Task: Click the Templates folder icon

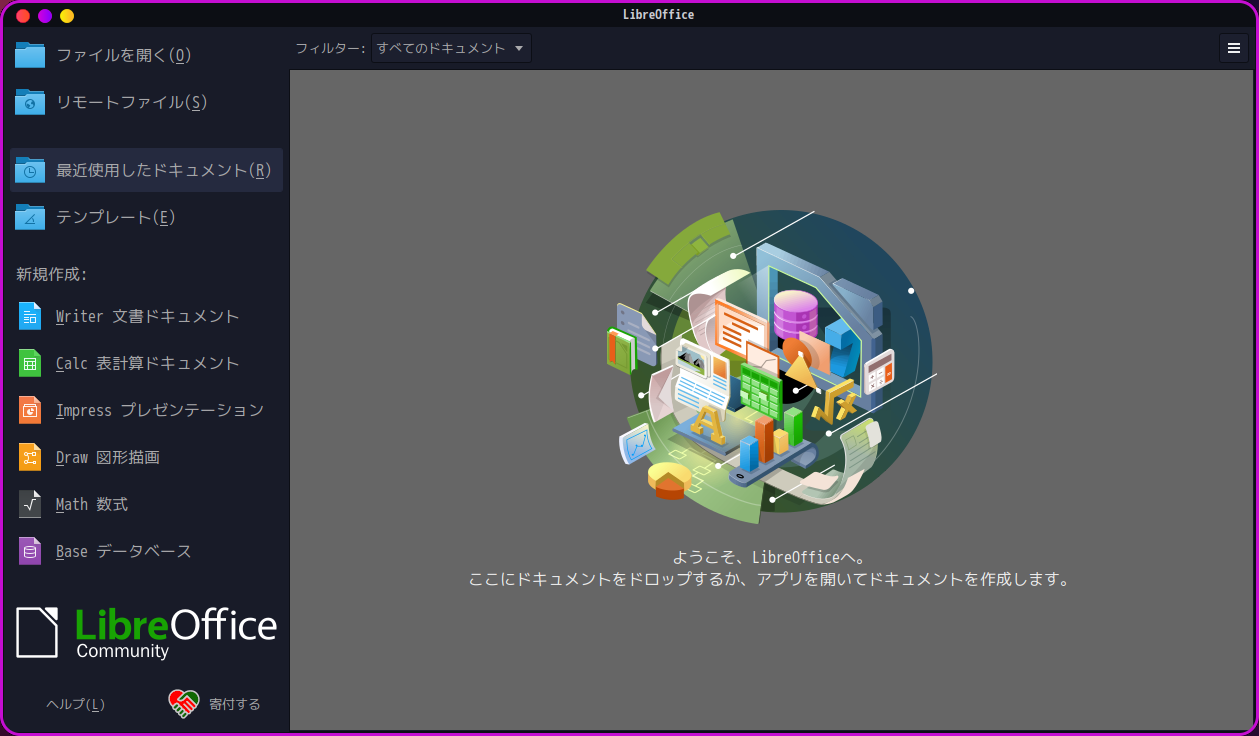Action: pos(30,217)
